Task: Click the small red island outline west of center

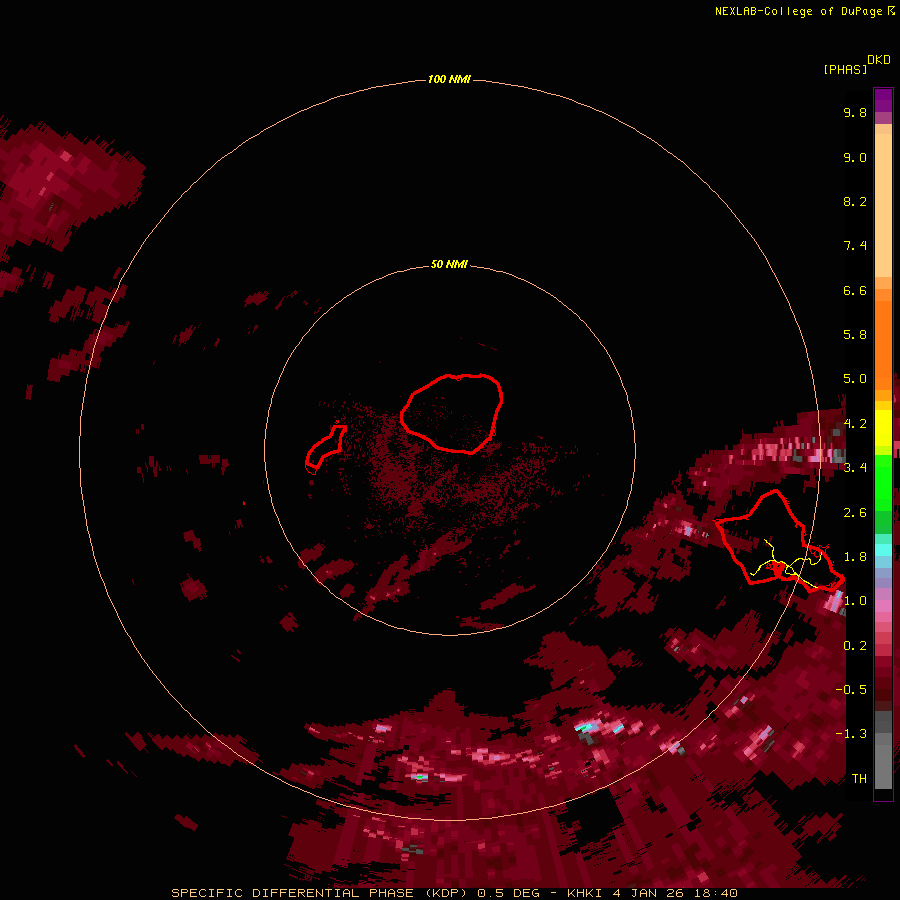Action: coord(325,448)
